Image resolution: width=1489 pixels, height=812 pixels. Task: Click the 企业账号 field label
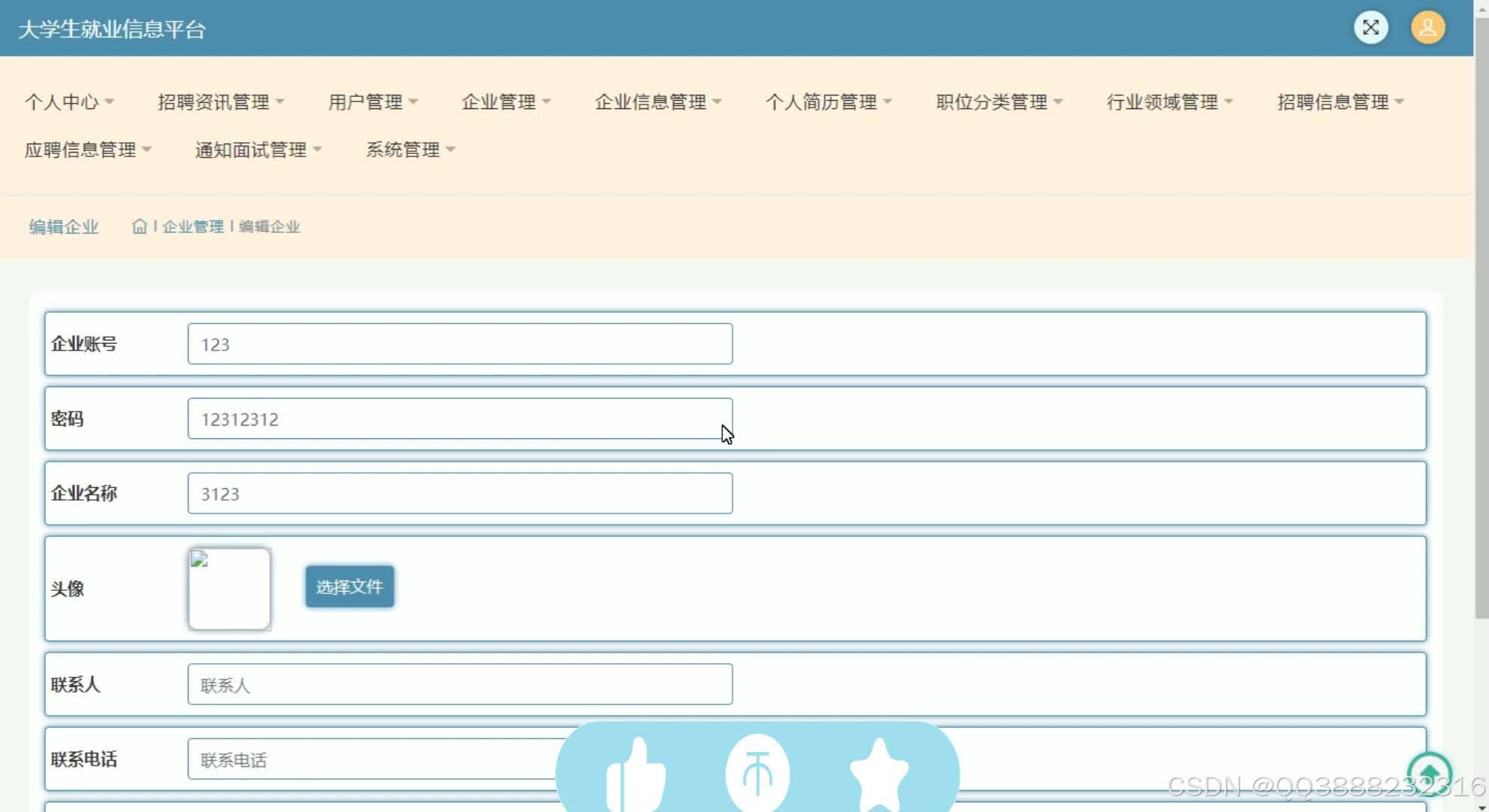pos(83,344)
